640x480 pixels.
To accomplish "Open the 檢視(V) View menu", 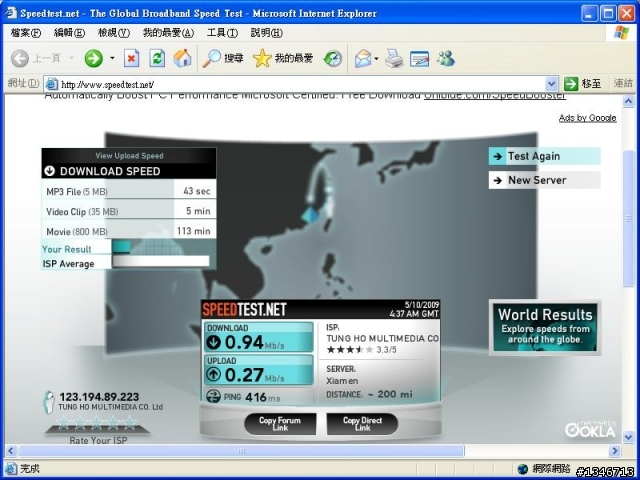I will tap(114, 33).
